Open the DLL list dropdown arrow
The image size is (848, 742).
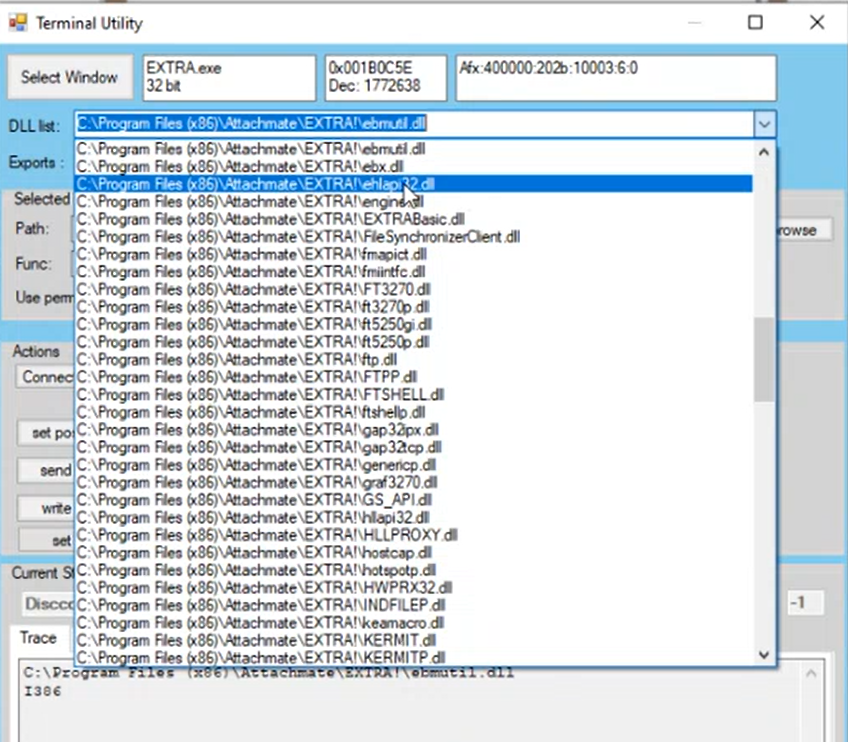point(764,124)
